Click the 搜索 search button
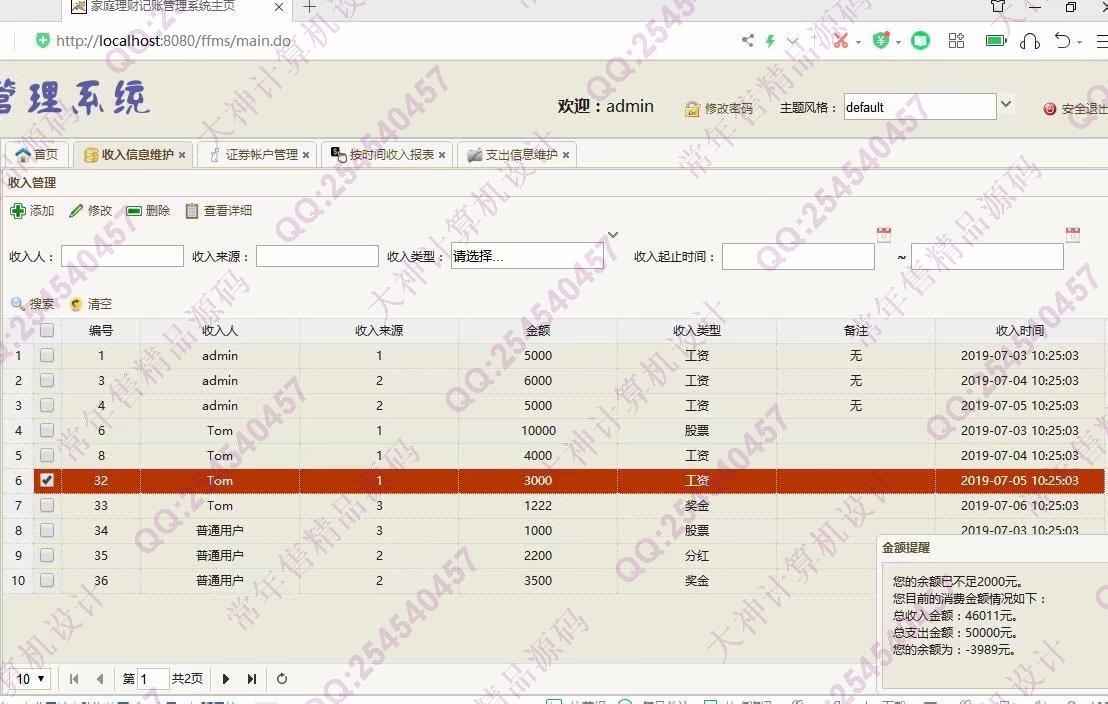Screen dimensions: 1108x704 click(x=33, y=304)
